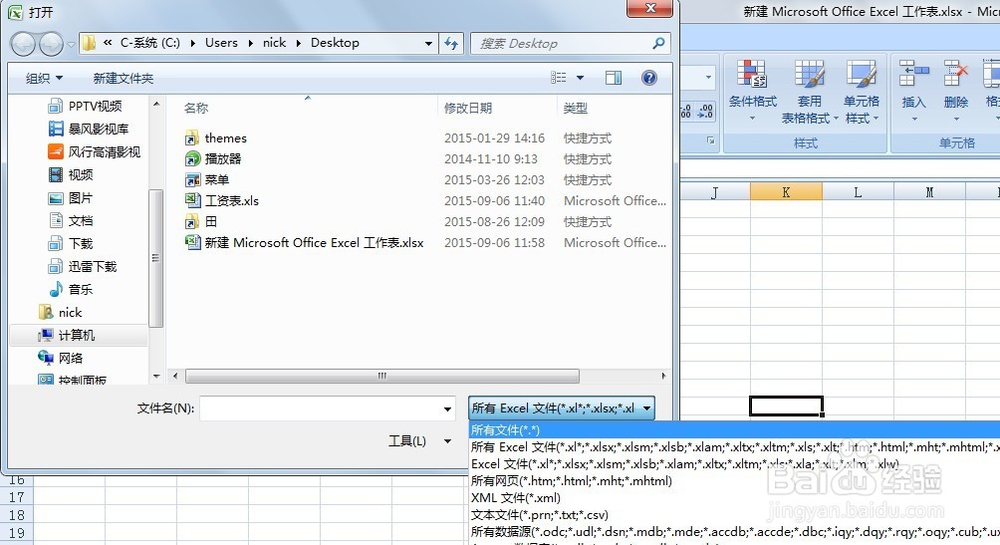Open the address bar history dropdown arrow
1000x545 pixels.
click(x=429, y=43)
